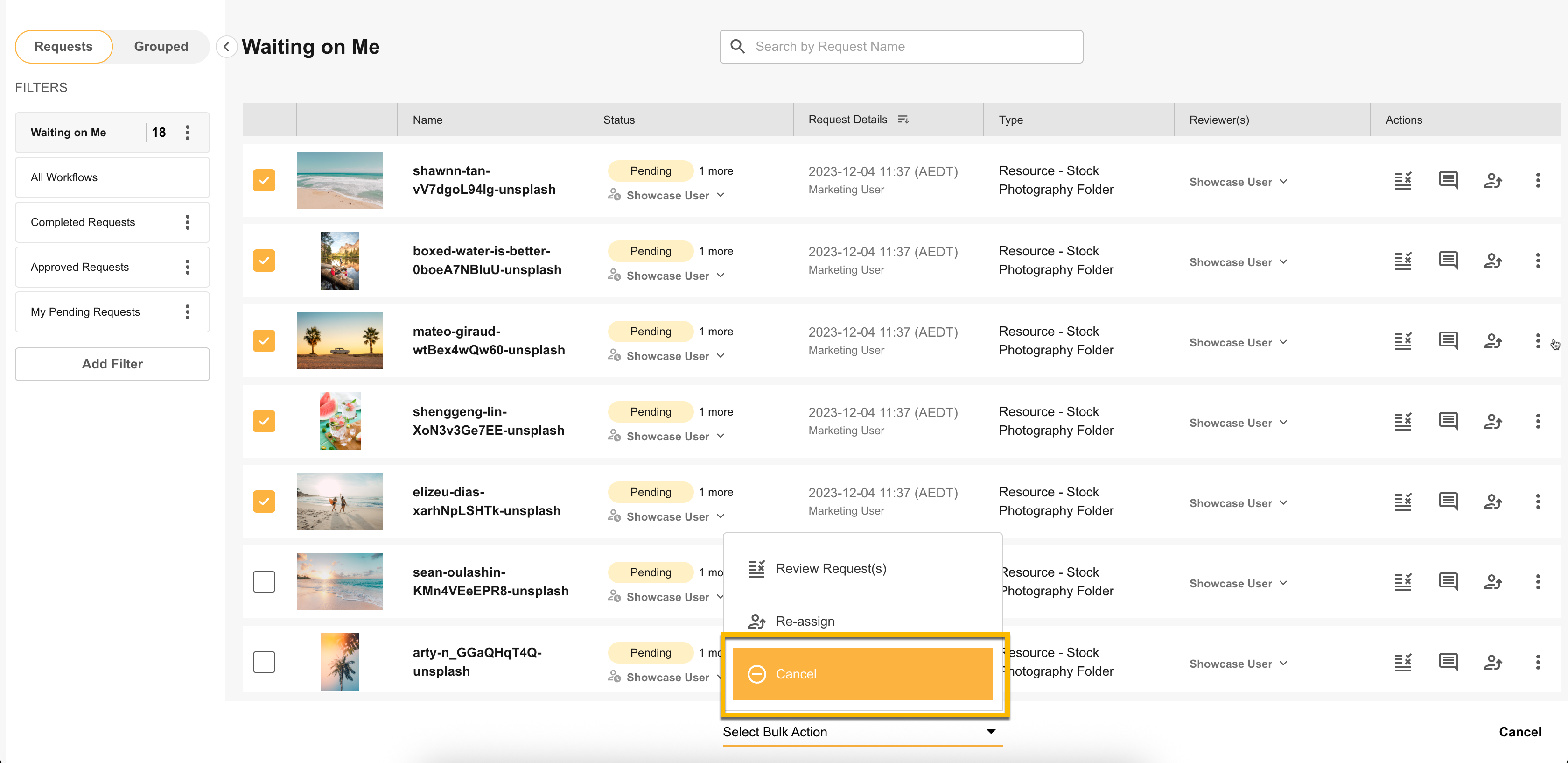The image size is (1568, 763).
Task: Click review icon for elizeu-dias request
Action: coord(1403,502)
